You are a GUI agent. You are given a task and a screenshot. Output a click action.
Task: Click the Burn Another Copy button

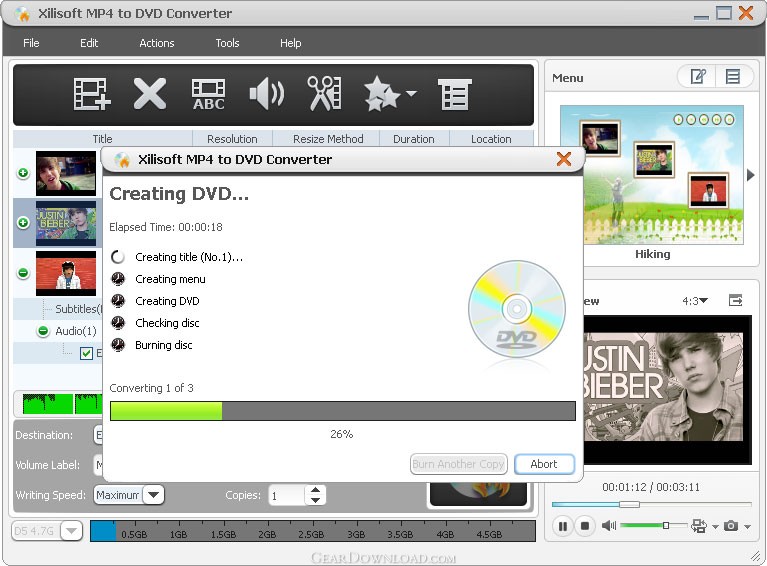[x=458, y=464]
